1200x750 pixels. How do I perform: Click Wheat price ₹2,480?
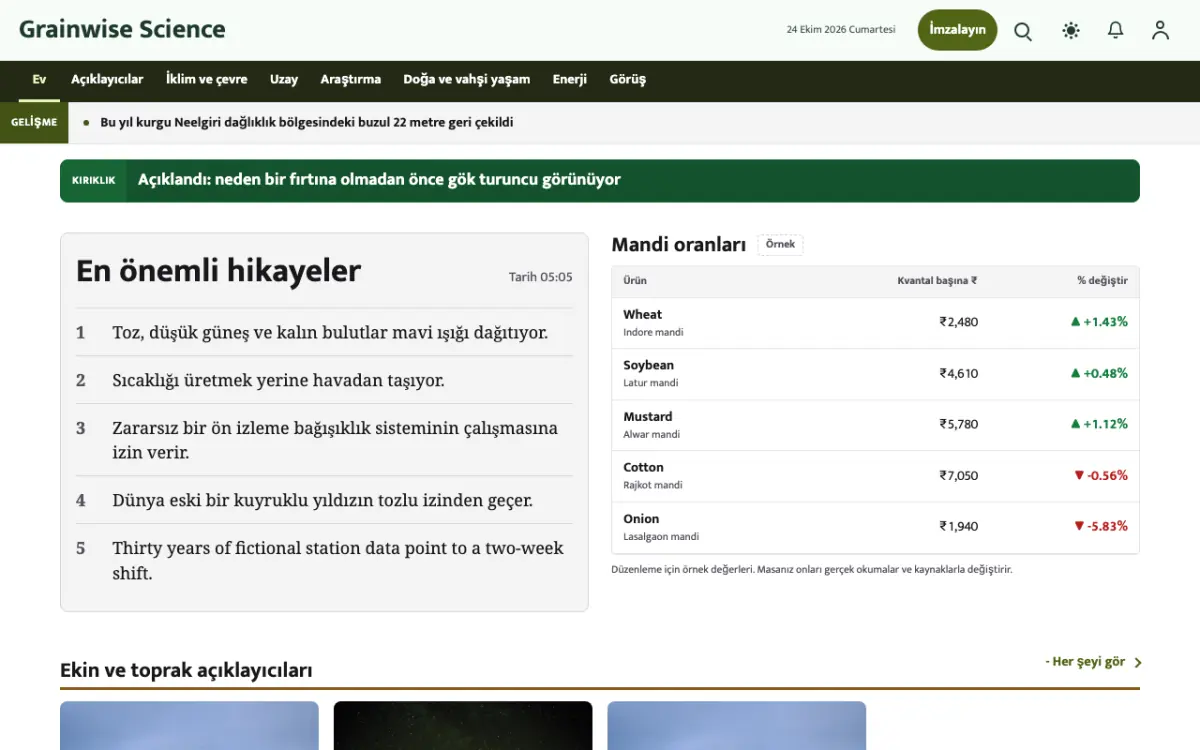(x=959, y=322)
